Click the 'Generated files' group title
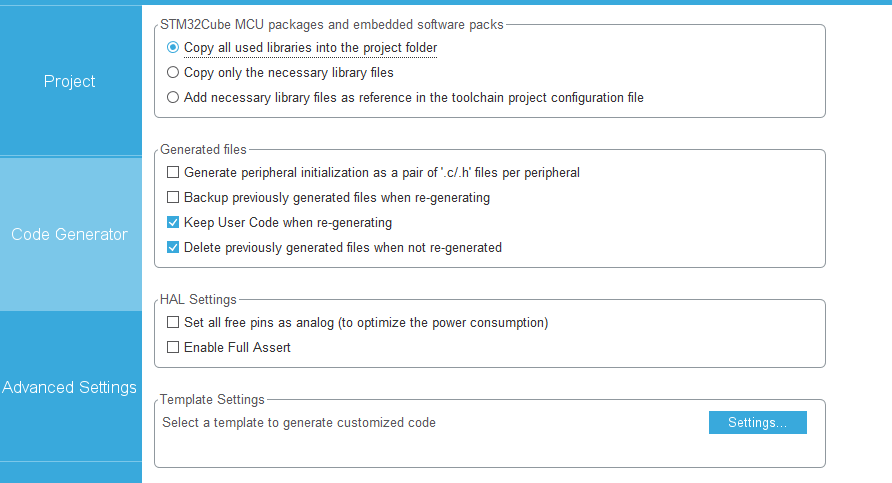 [x=203, y=149]
